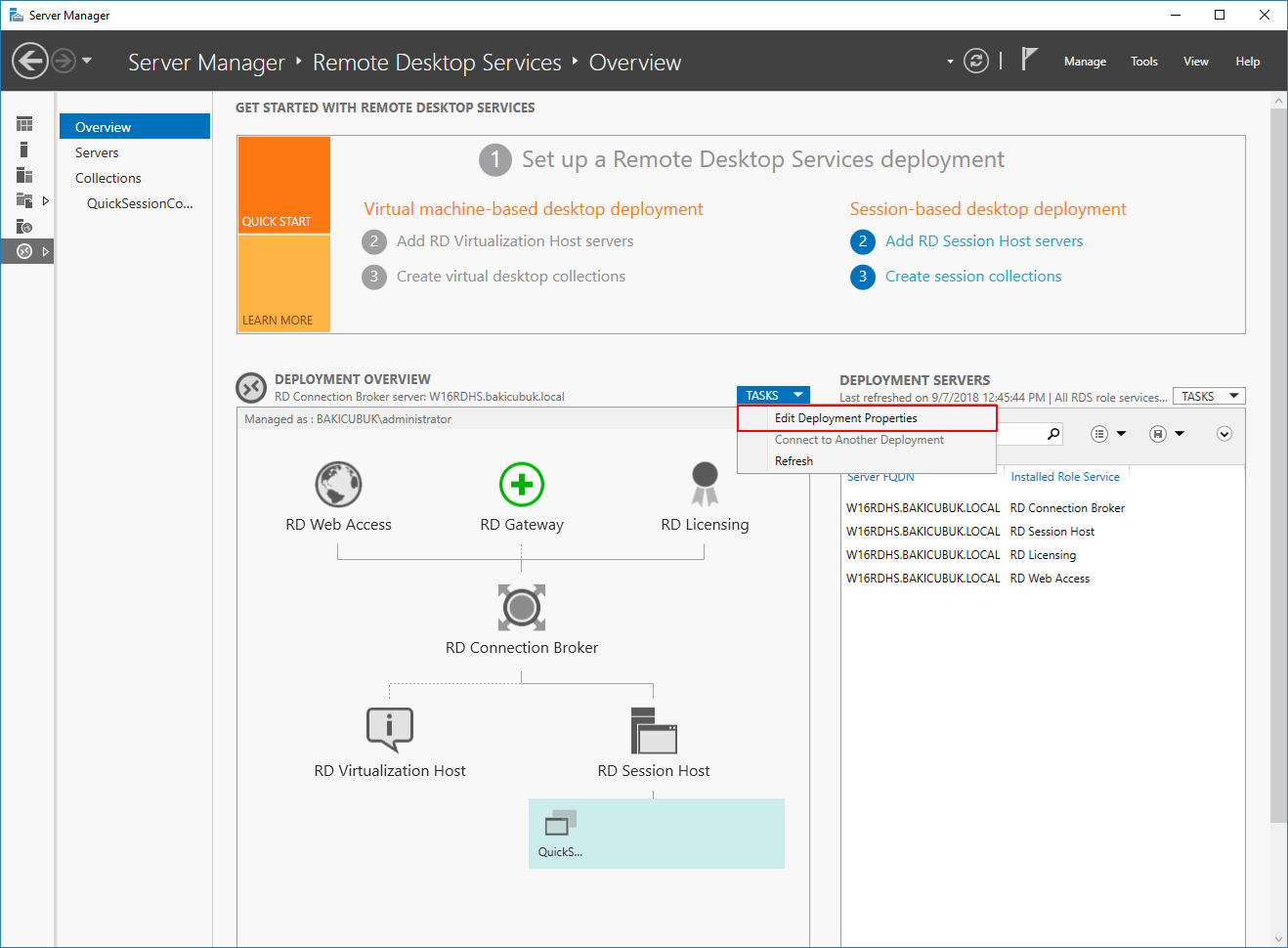Open the Tools menu
The image size is (1288, 948).
point(1144,61)
